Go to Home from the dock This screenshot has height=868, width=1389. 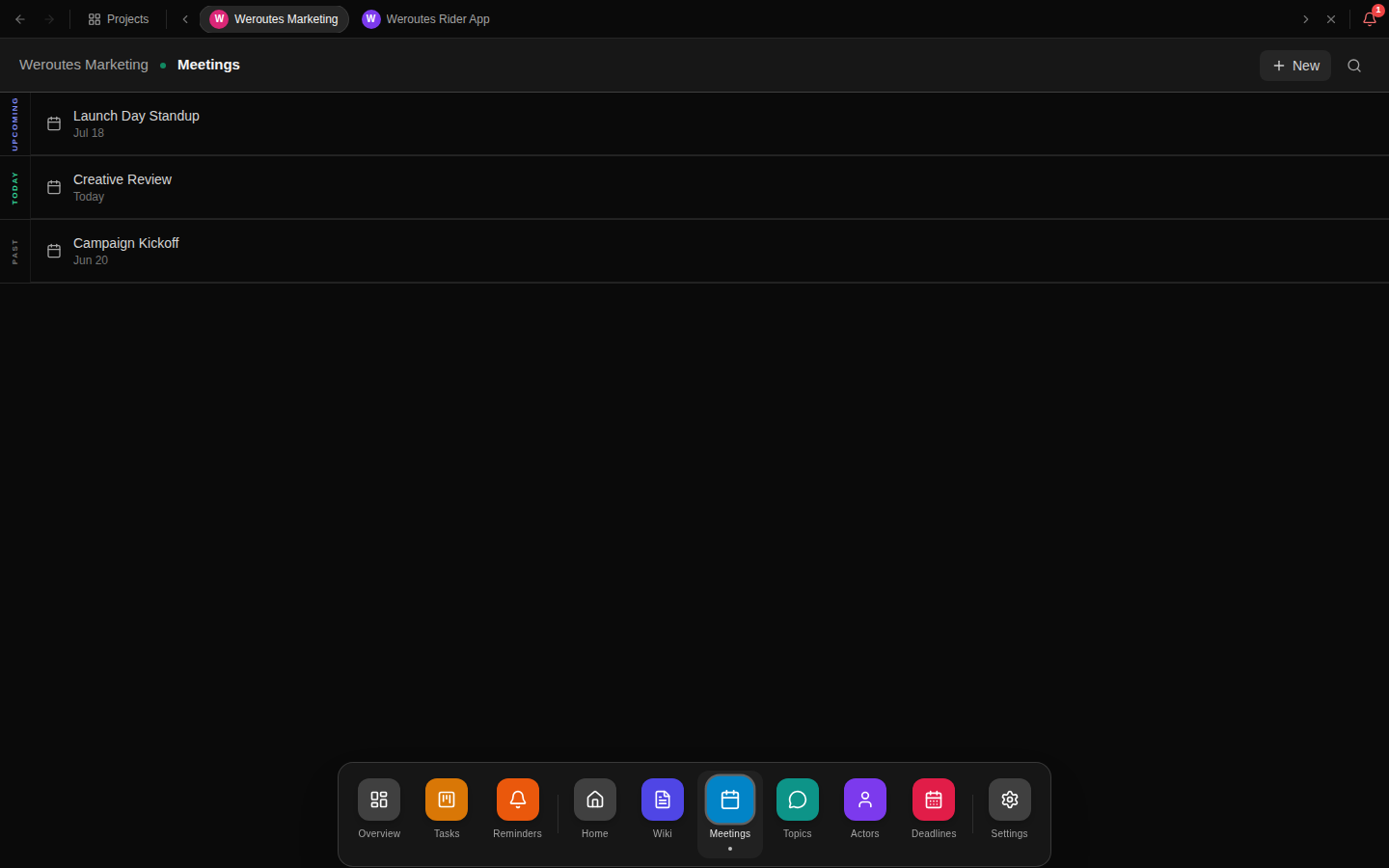(x=595, y=800)
